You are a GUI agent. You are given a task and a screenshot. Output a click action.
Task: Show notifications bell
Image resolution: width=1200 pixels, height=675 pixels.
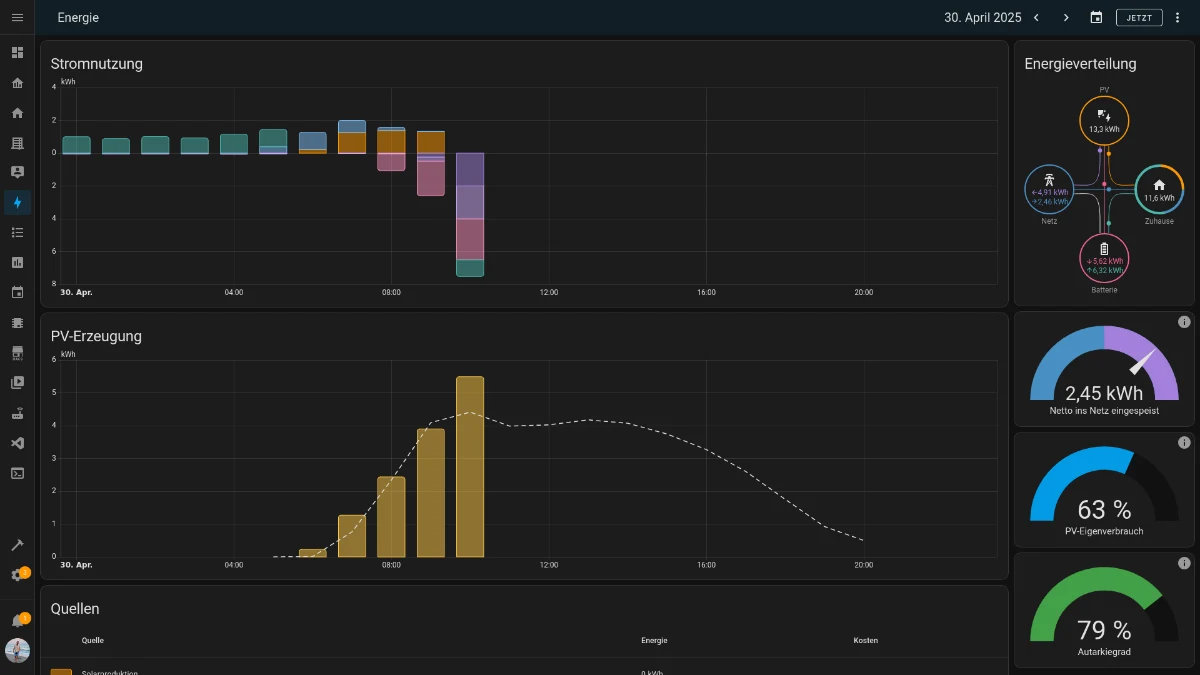click(17, 621)
